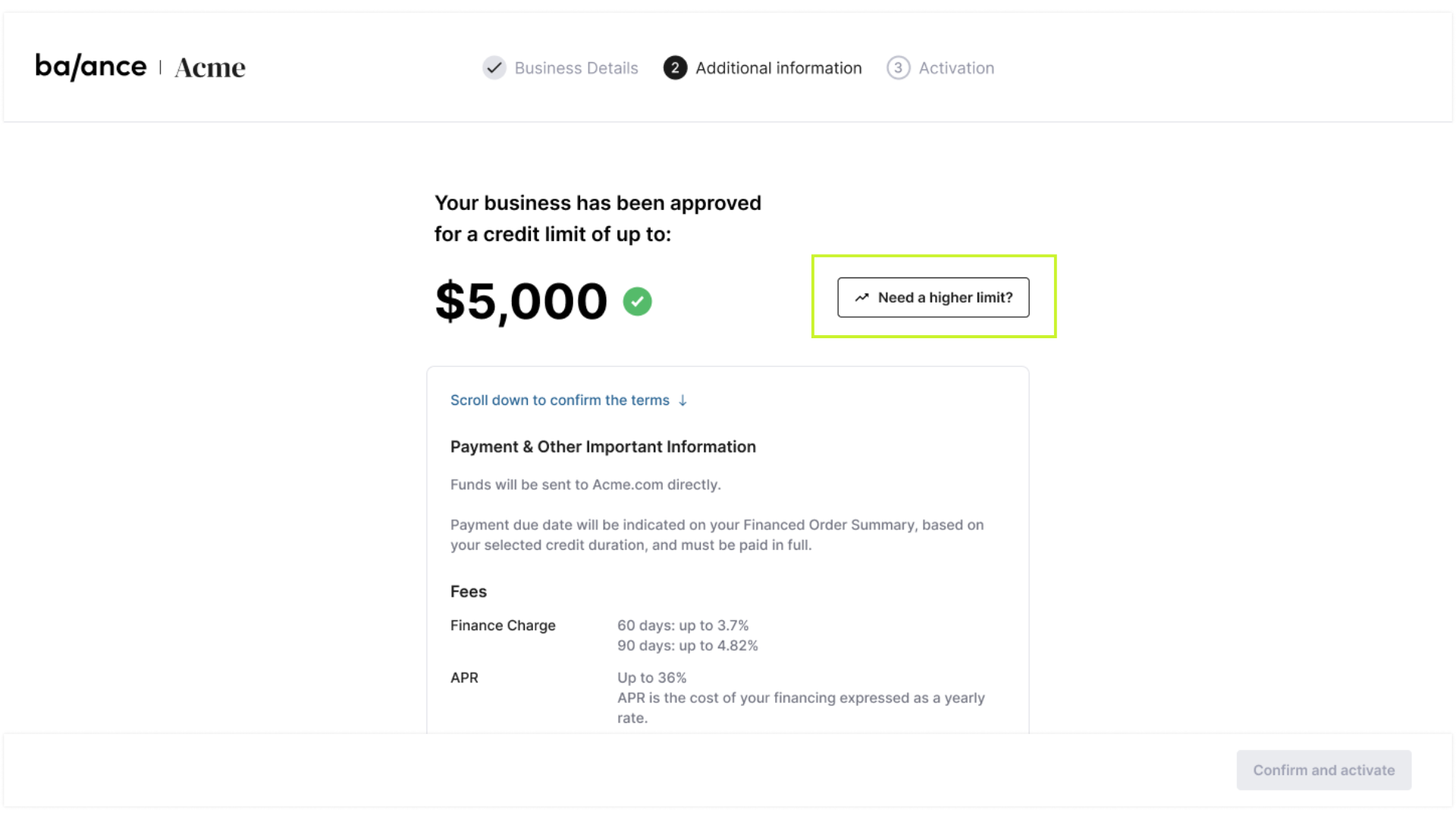Click the APR label

coord(464,678)
